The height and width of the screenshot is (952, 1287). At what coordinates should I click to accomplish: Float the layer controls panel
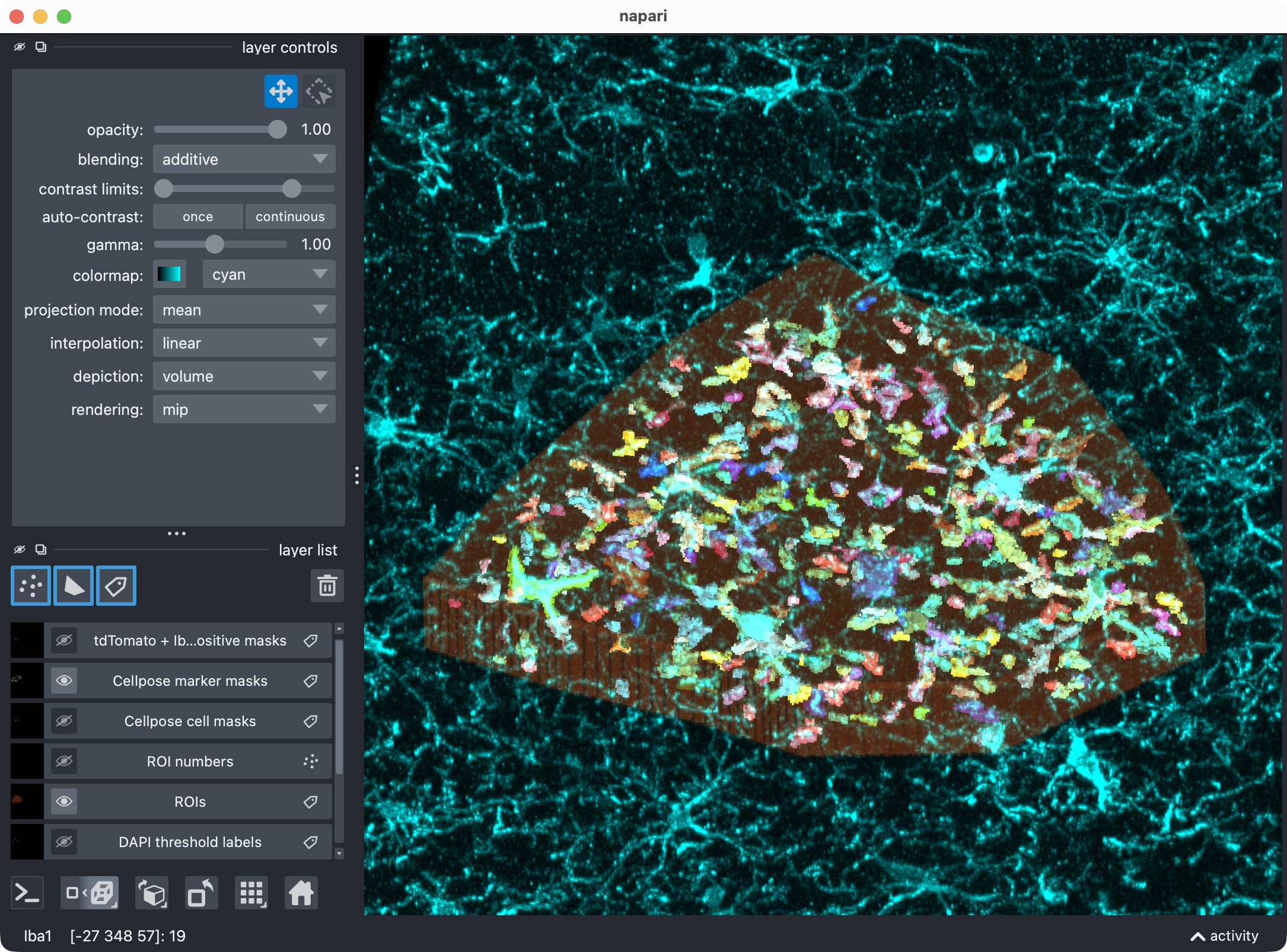point(41,47)
